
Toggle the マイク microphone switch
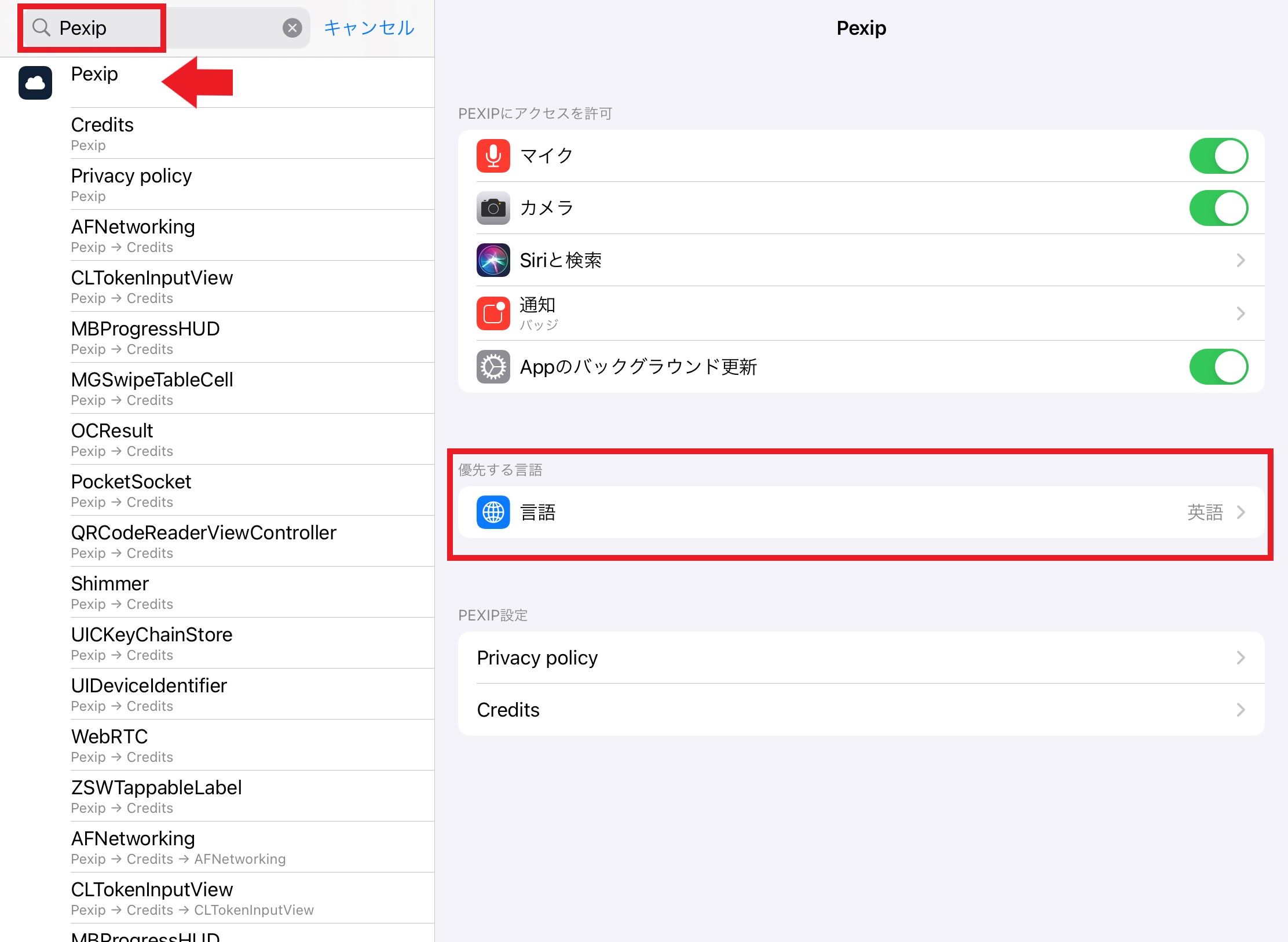tap(1219, 156)
